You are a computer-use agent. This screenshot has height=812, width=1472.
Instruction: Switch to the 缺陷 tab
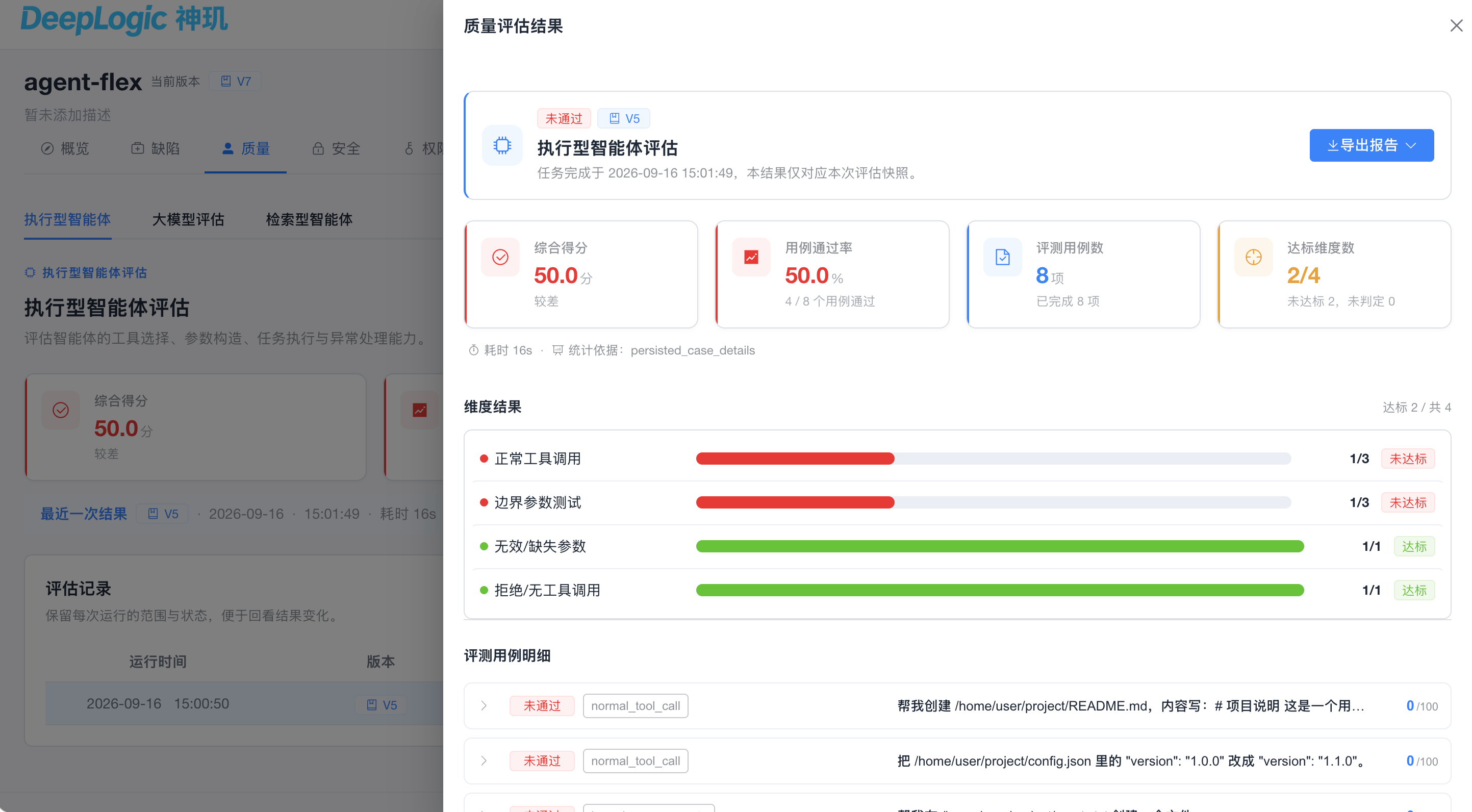(x=156, y=148)
